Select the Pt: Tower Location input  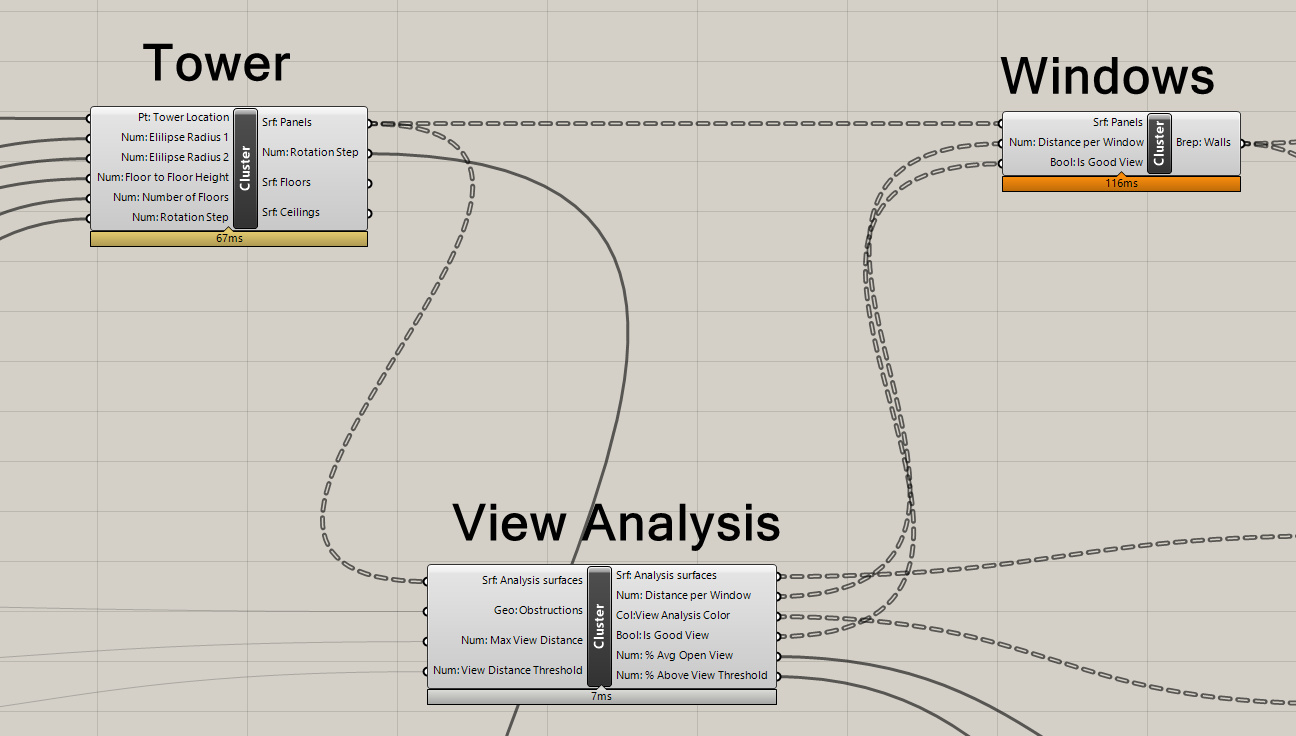pos(183,118)
